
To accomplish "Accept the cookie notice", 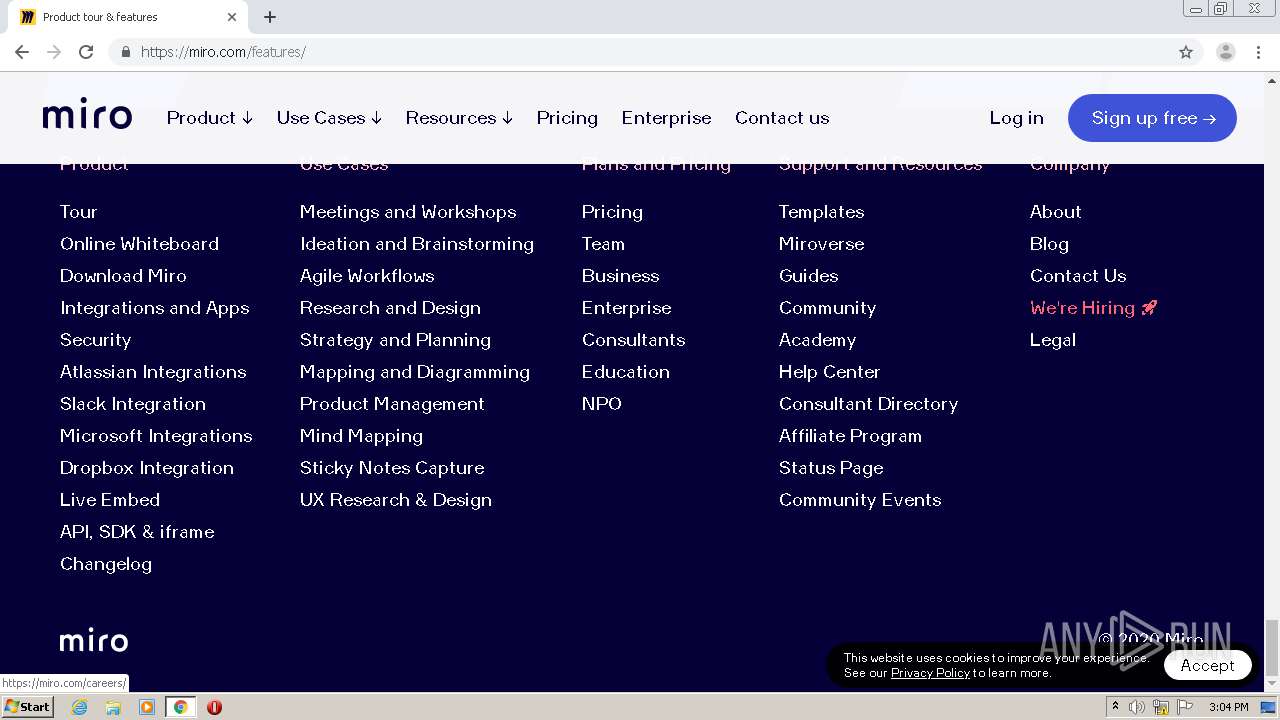I will click(x=1207, y=665).
